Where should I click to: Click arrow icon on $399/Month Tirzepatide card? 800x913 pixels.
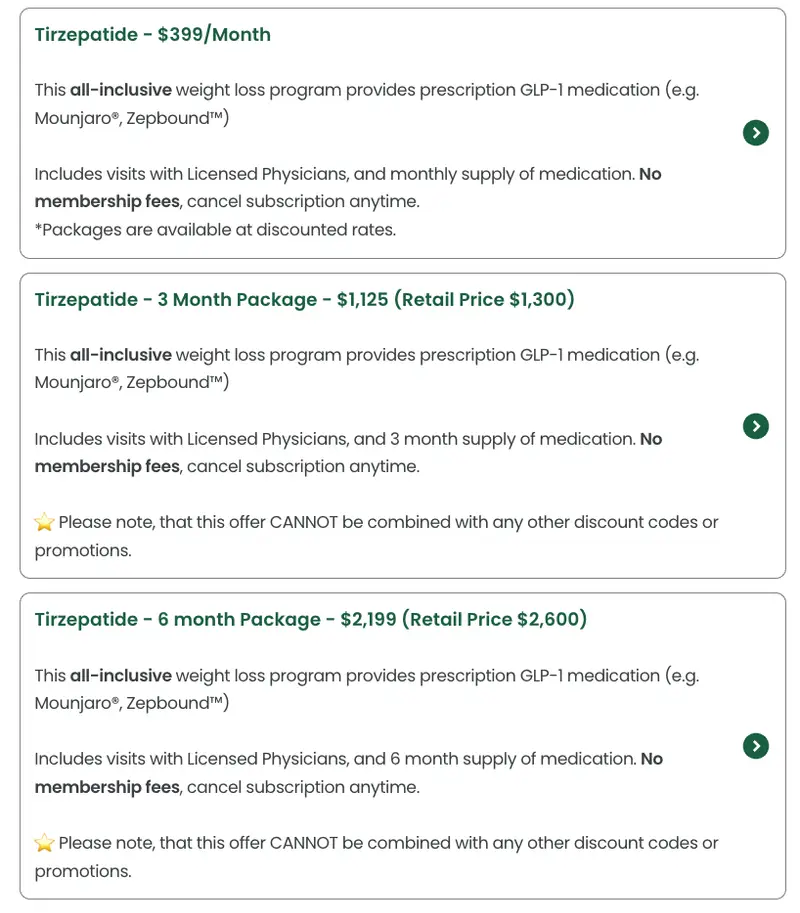pyautogui.click(x=756, y=133)
